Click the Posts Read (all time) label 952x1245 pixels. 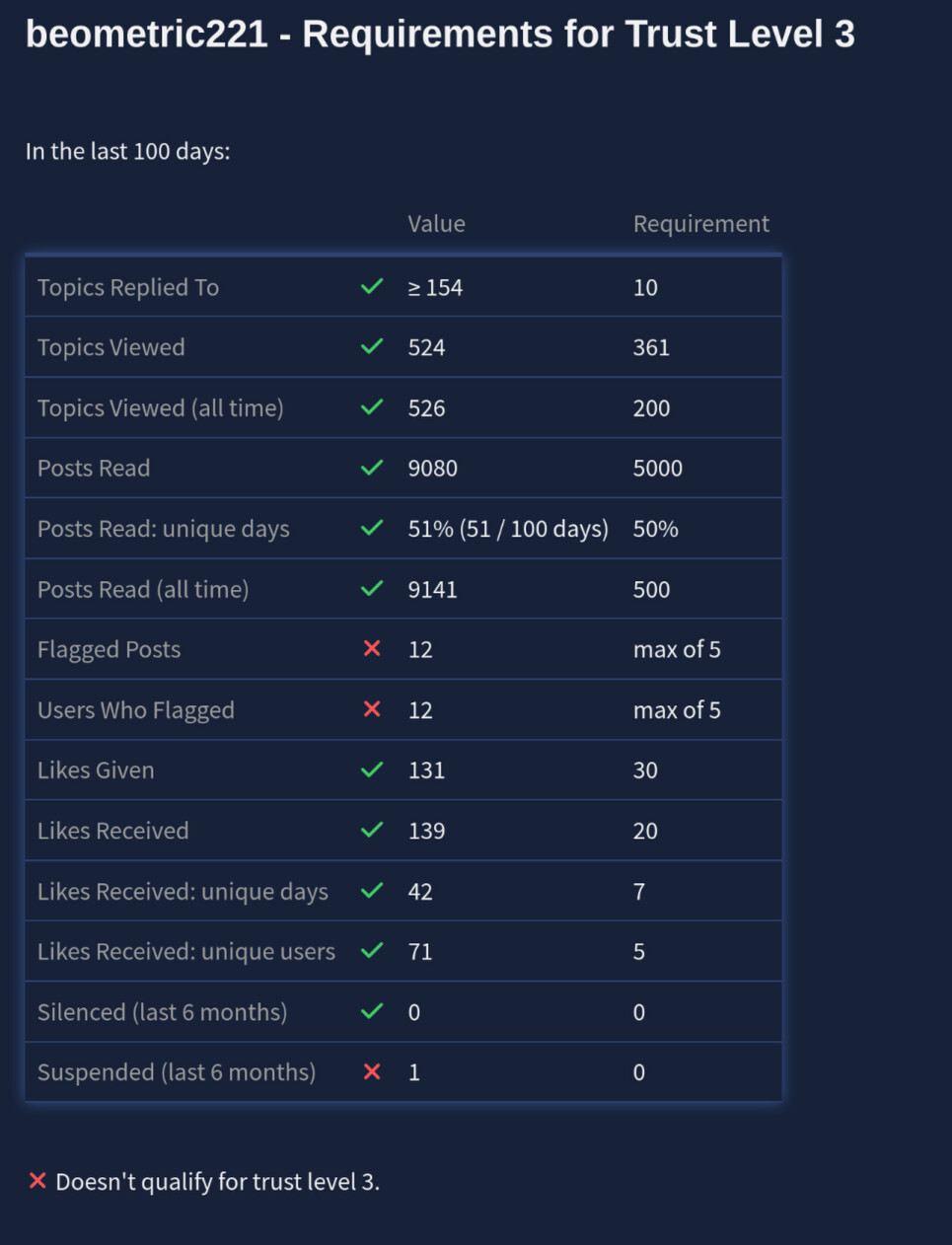[x=143, y=589]
